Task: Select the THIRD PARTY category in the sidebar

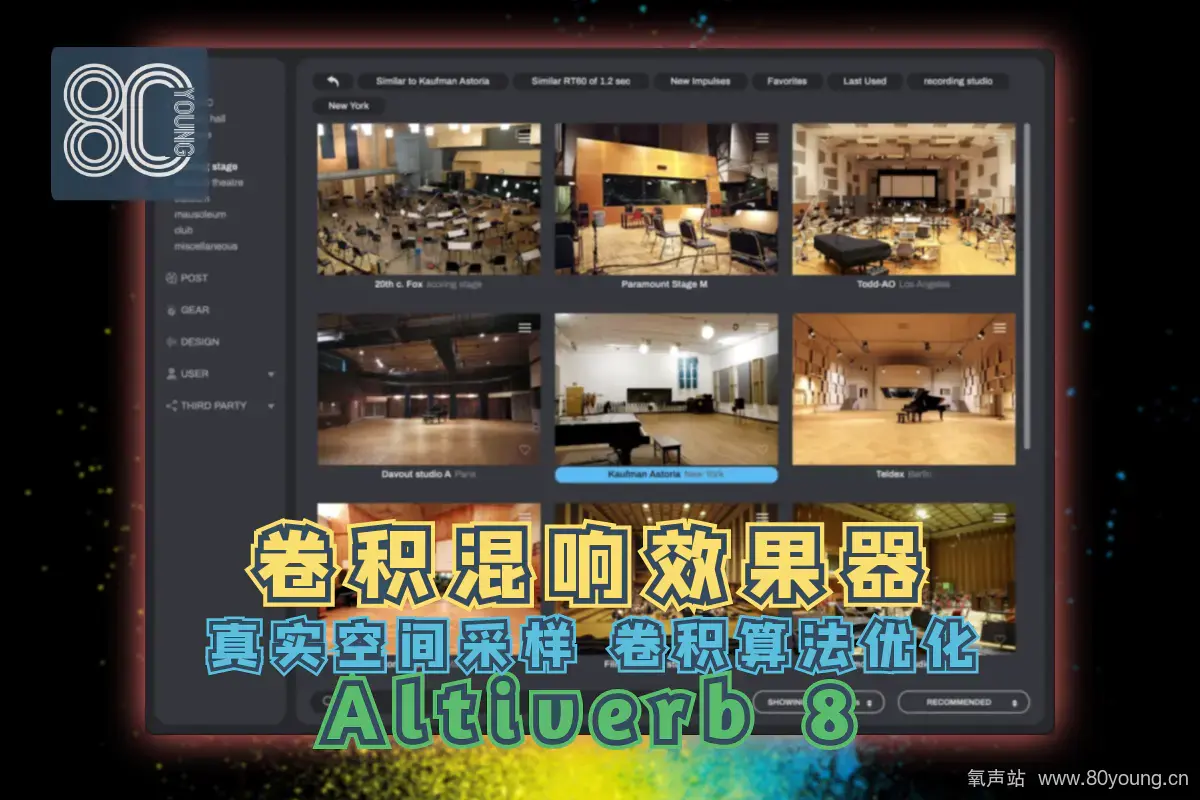Action: coord(206,406)
